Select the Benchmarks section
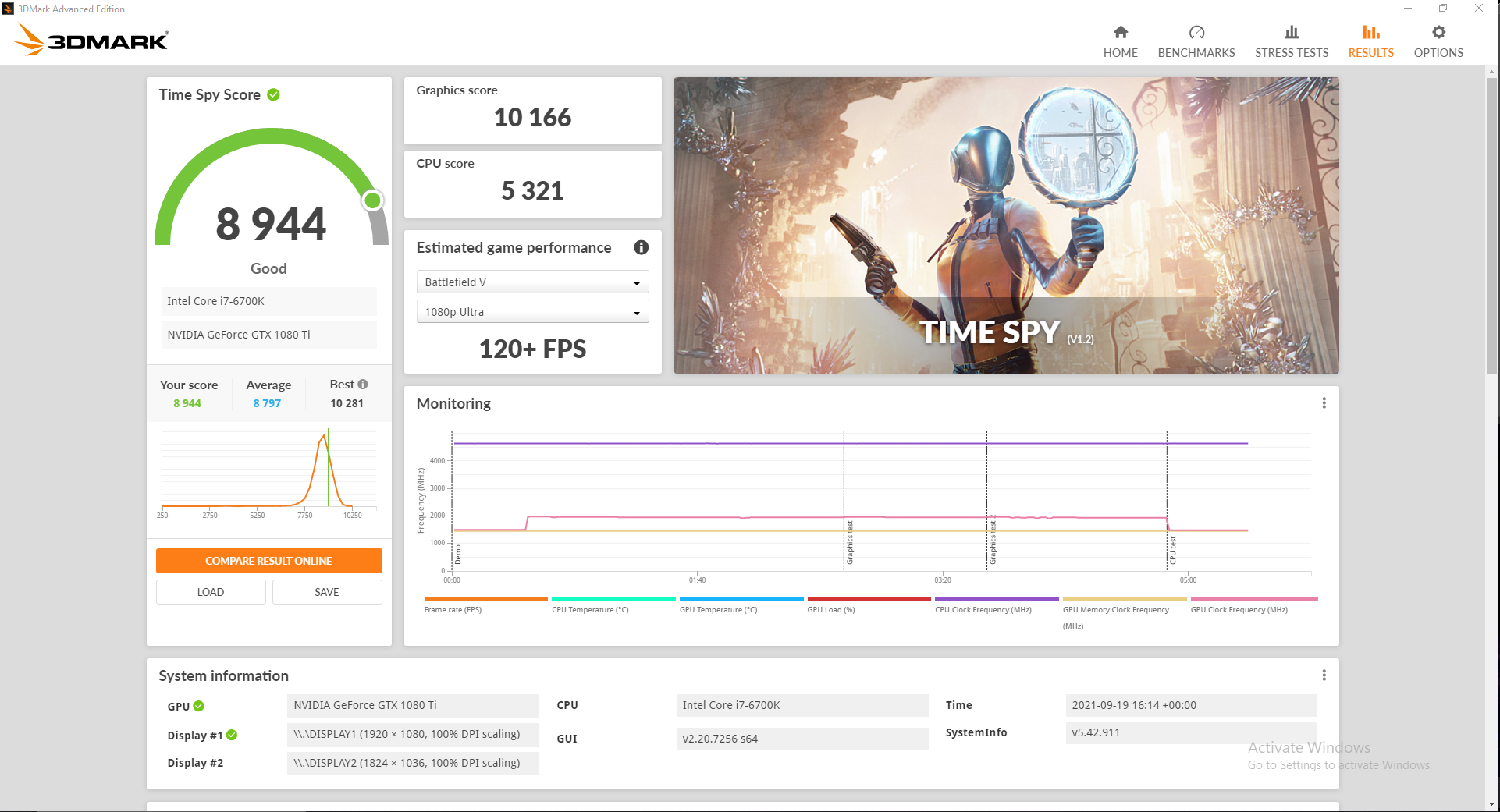The image size is (1500, 812). click(x=1196, y=41)
